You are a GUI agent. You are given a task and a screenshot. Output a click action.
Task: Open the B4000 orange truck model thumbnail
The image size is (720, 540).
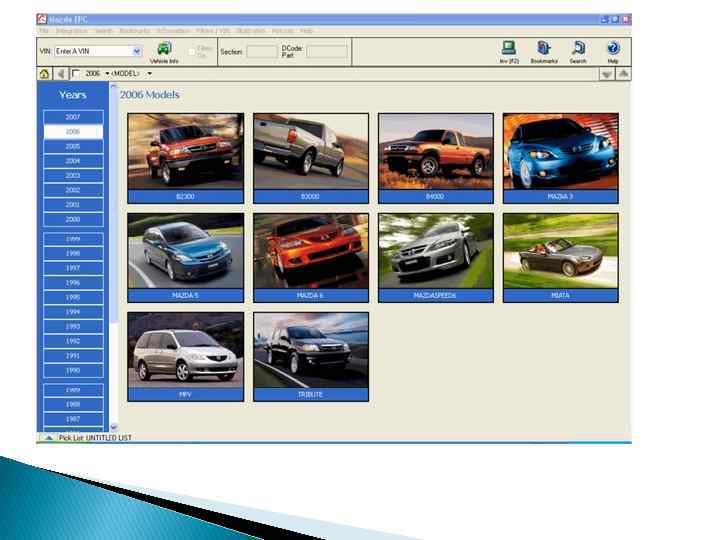coord(436,158)
